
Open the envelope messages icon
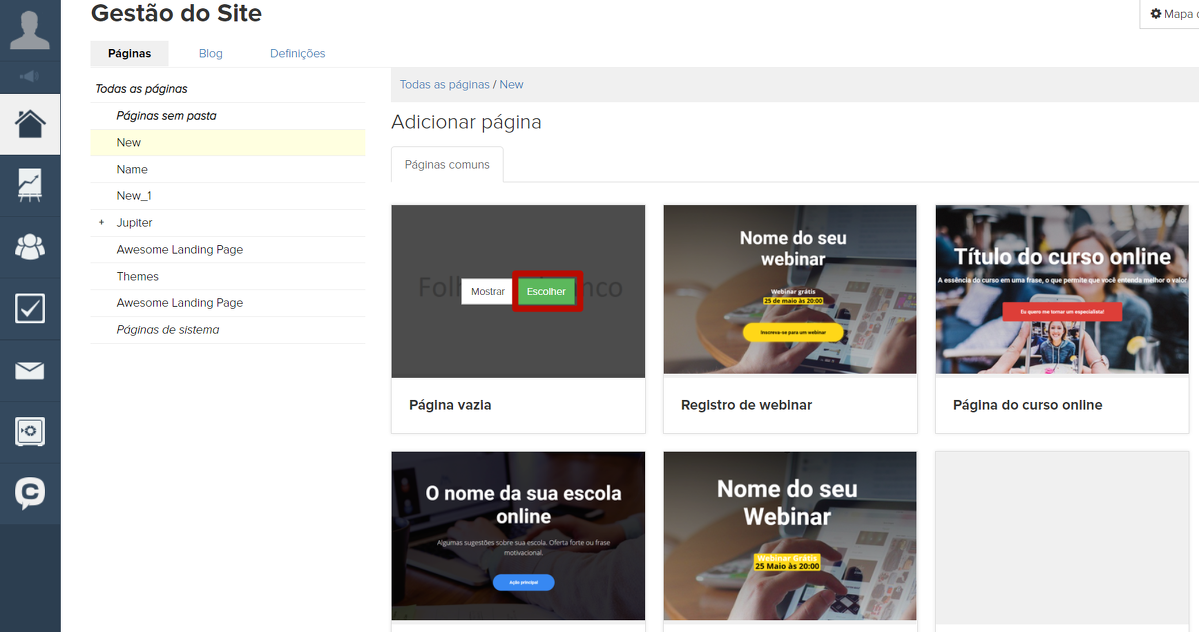[x=30, y=371]
